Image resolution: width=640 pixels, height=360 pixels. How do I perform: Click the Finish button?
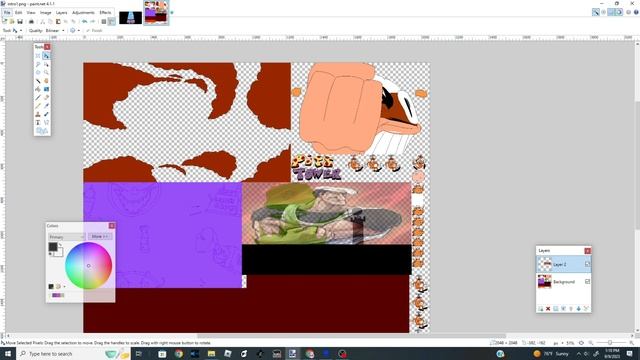click(94, 31)
